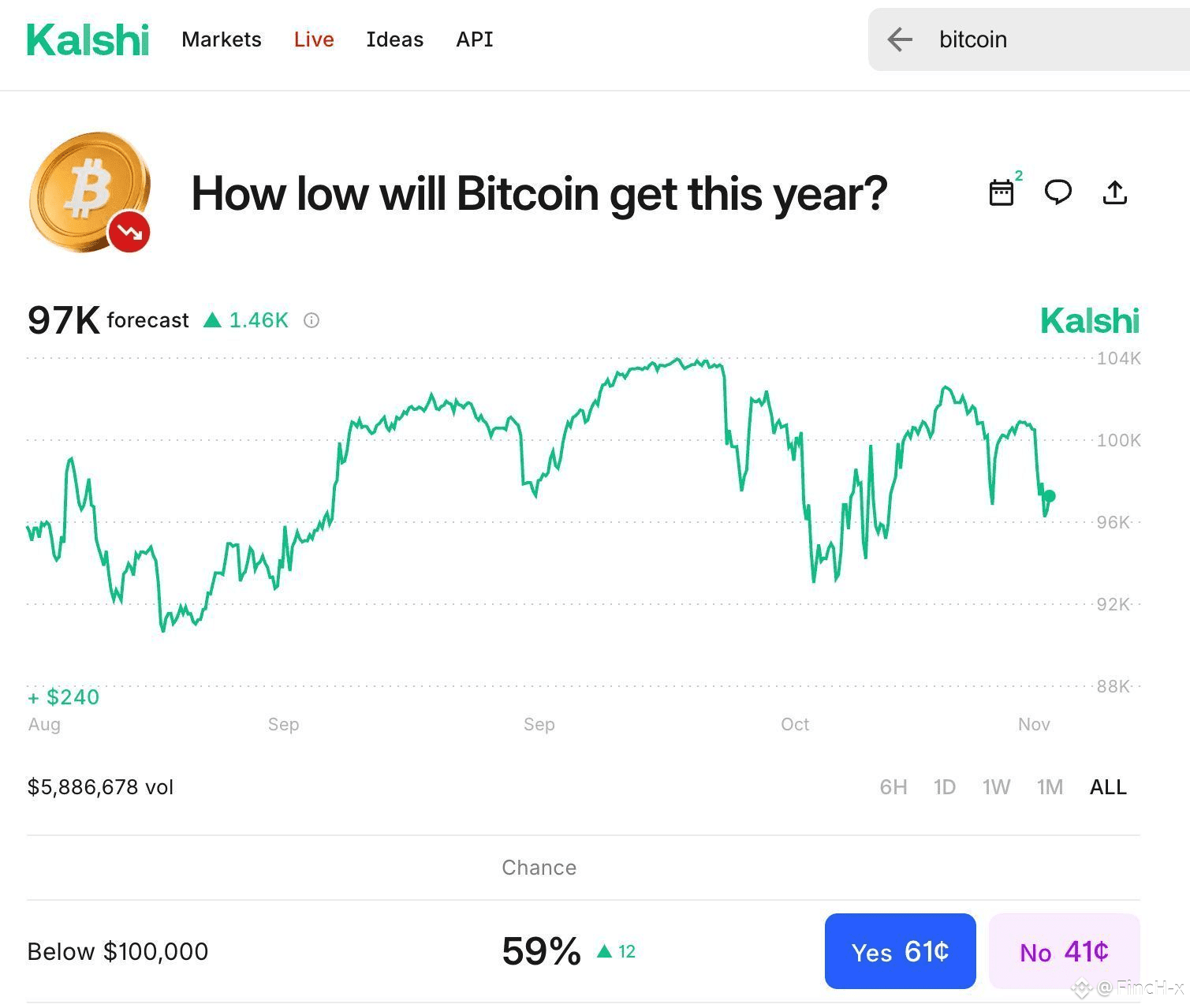Open the Markets menu
Image resolution: width=1190 pixels, height=1008 pixels.
coord(222,39)
